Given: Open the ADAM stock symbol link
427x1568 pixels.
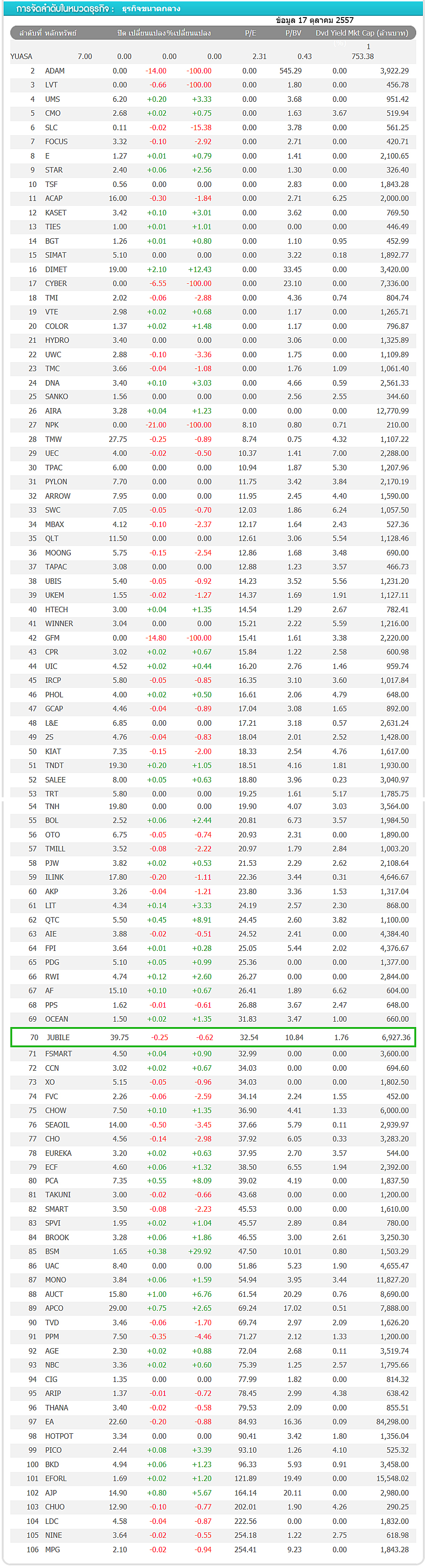Looking at the screenshot, I should coord(55,71).
